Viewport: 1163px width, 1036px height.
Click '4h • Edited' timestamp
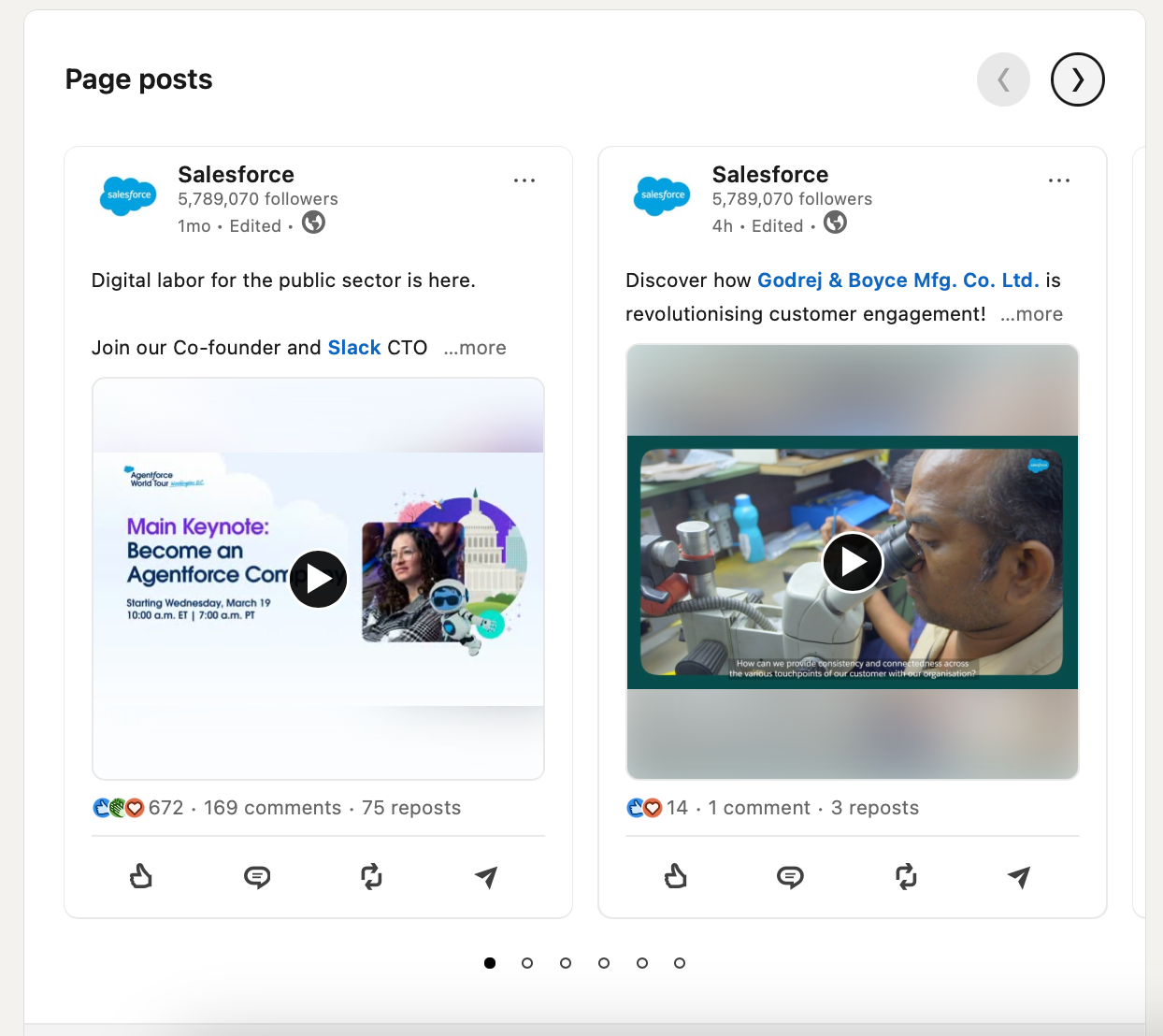(758, 226)
